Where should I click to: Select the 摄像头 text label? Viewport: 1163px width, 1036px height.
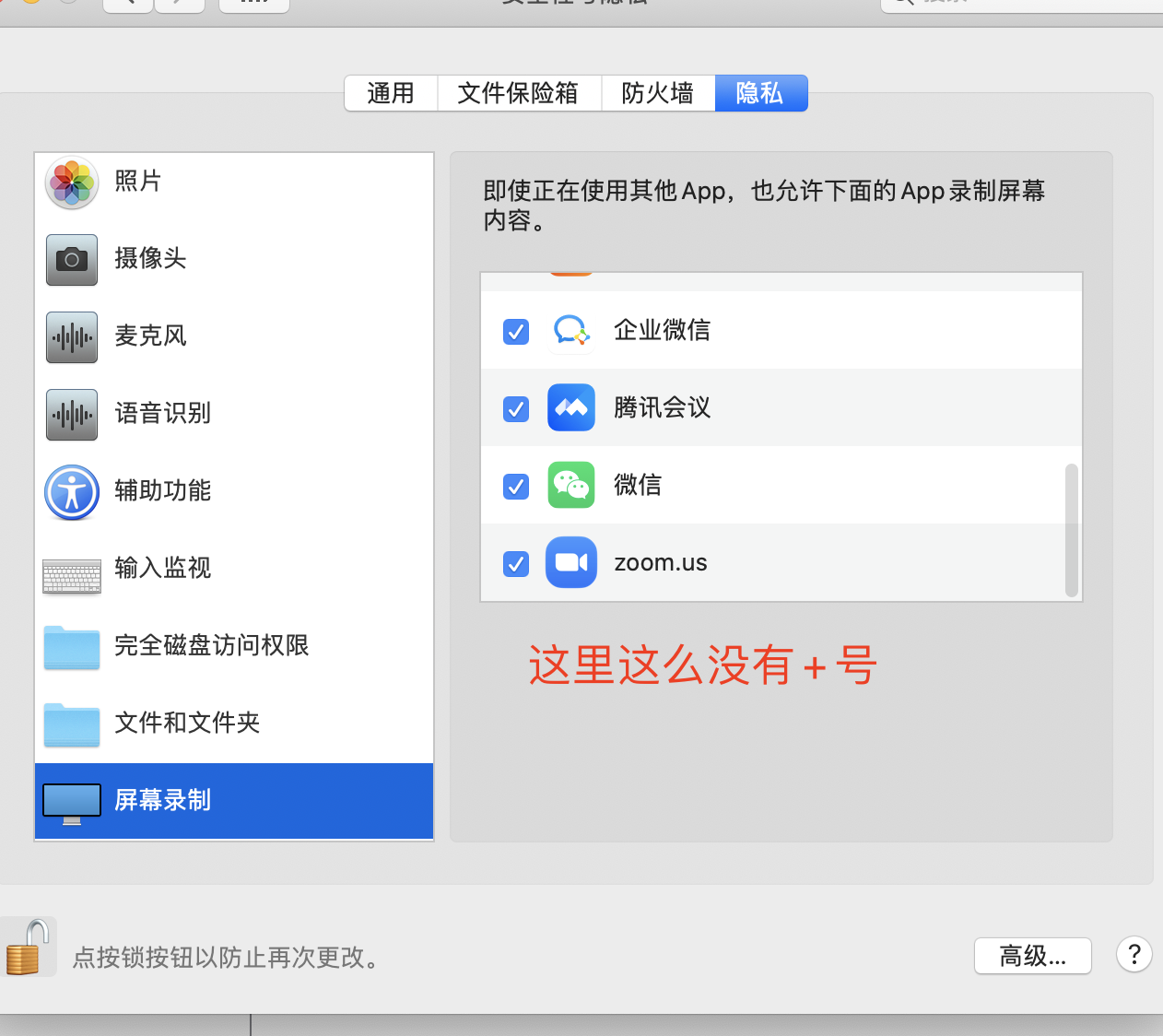[x=150, y=258]
